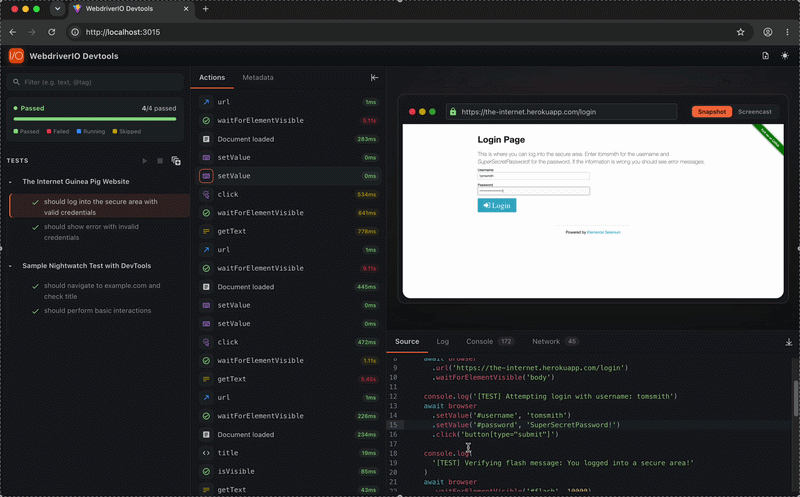Open the document icon in app header

(765, 56)
